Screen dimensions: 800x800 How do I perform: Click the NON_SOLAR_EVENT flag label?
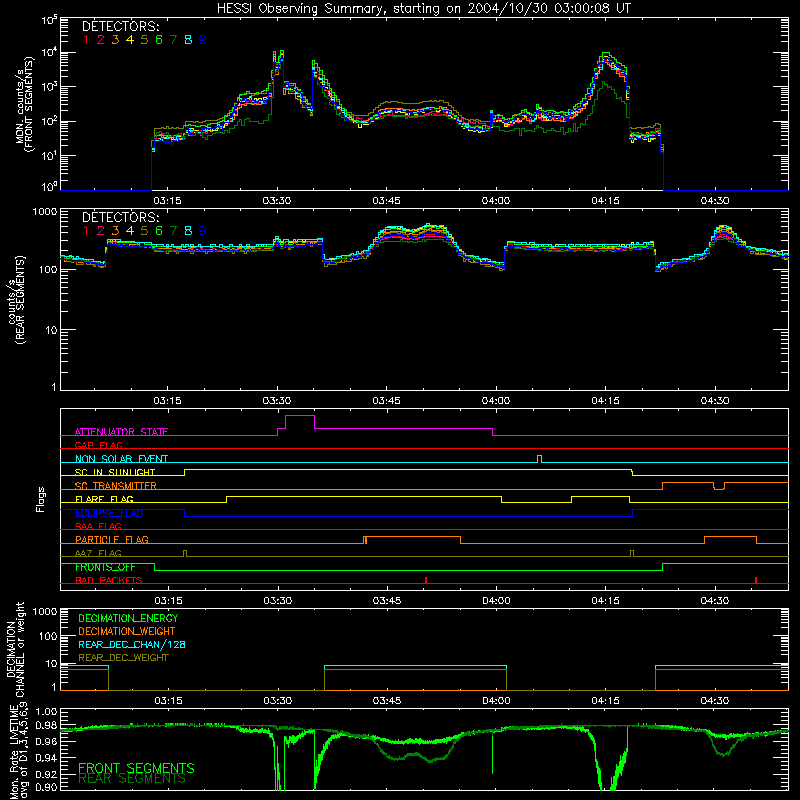[x=121, y=459]
